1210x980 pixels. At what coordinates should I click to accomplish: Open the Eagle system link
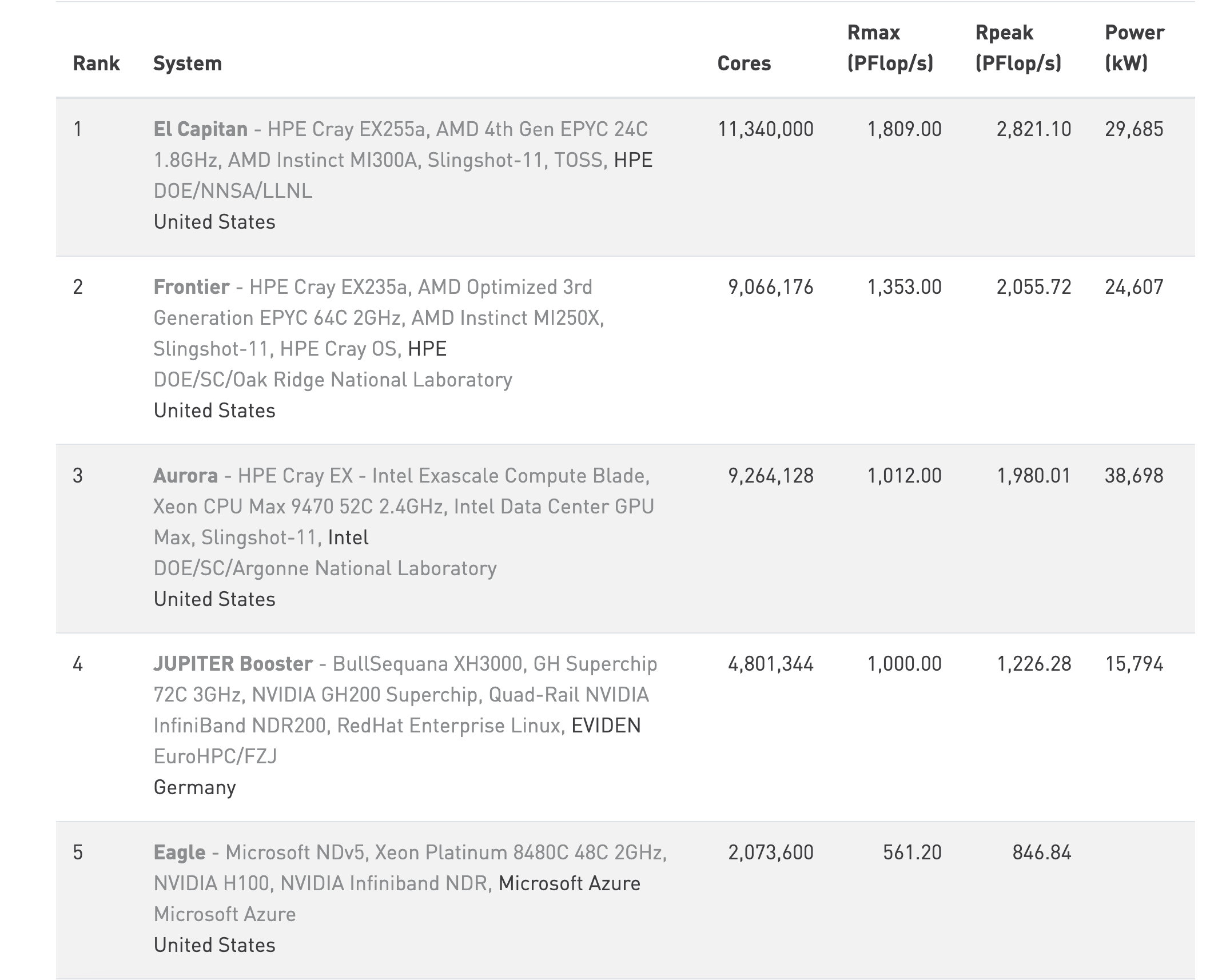click(180, 852)
